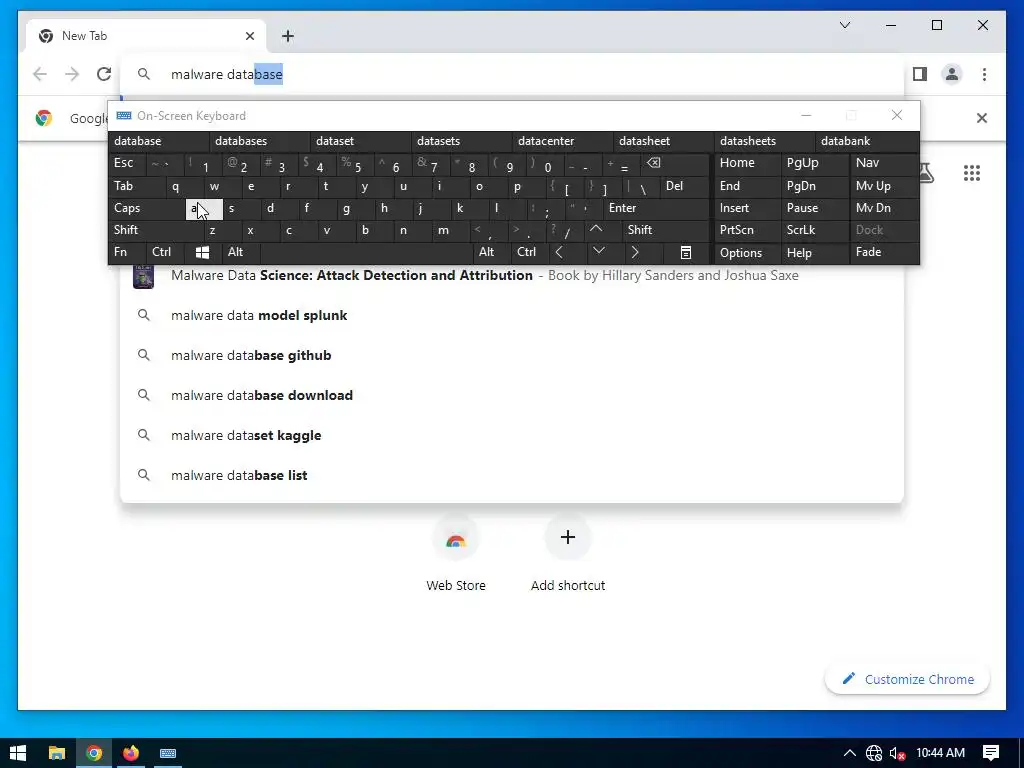This screenshot has height=768, width=1024.
Task: Click the Del key on keyboard
Action: point(685,186)
